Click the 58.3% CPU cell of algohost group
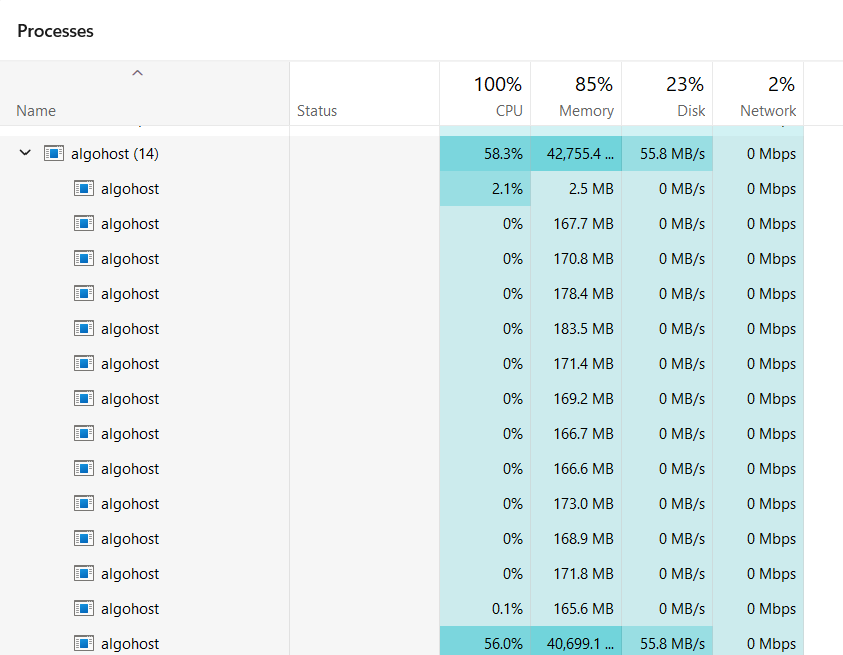The width and height of the screenshot is (843, 655). (x=485, y=154)
